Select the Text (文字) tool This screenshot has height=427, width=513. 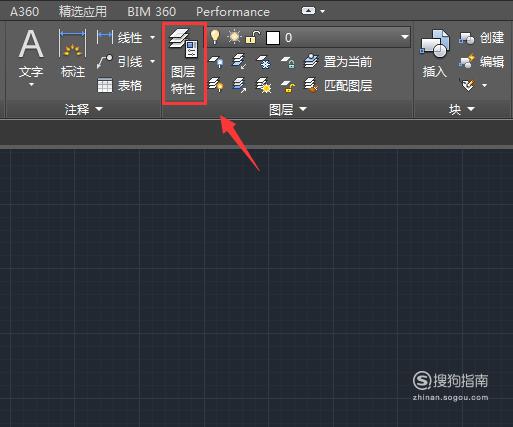point(31,53)
